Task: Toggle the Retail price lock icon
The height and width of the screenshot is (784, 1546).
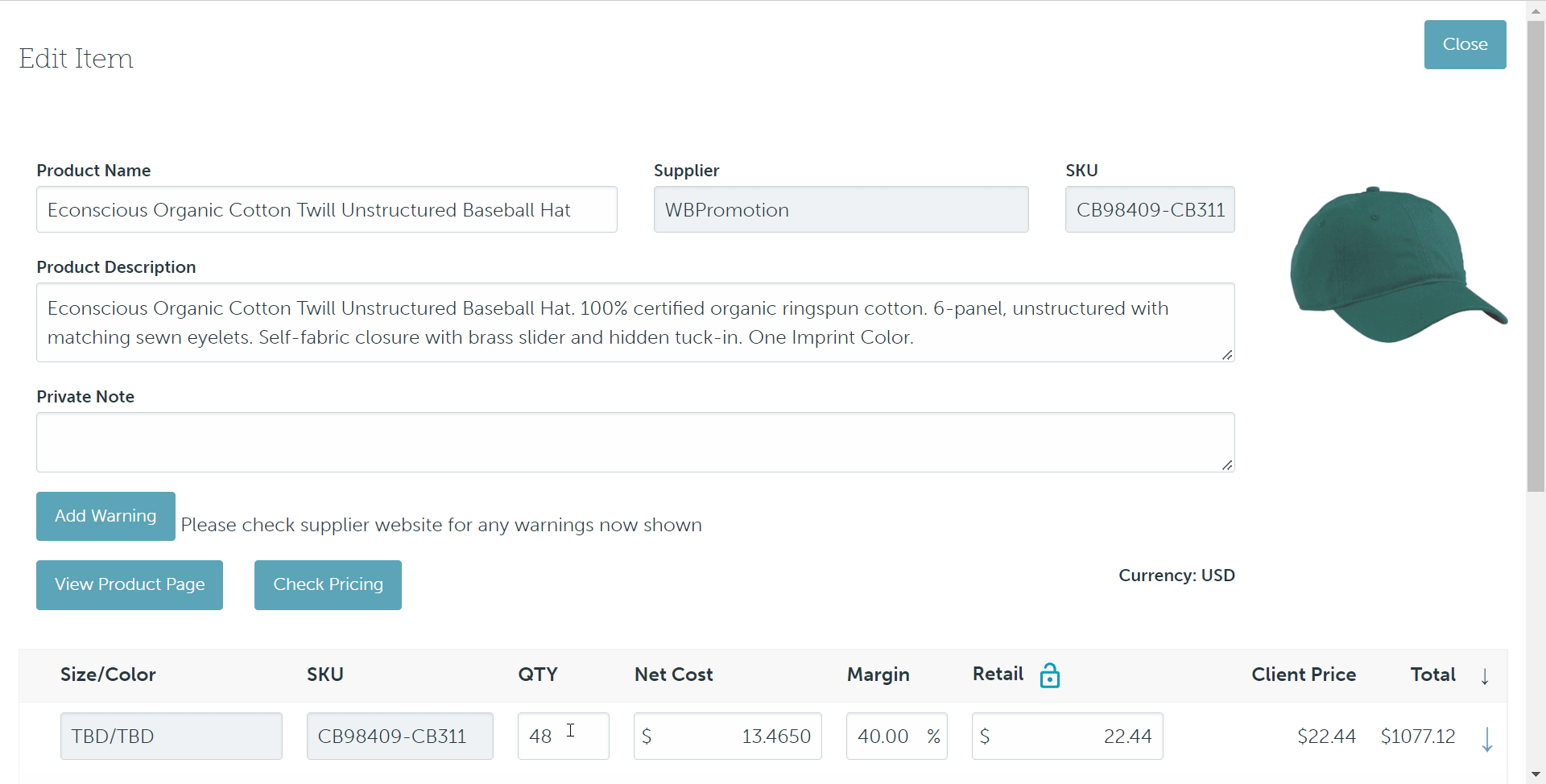Action: point(1049,675)
